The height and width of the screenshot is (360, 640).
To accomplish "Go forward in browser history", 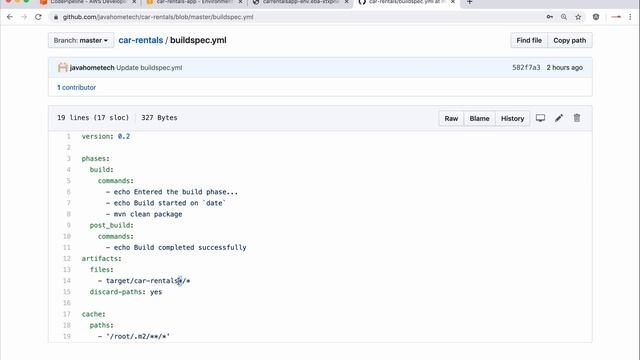I will point(24,17).
